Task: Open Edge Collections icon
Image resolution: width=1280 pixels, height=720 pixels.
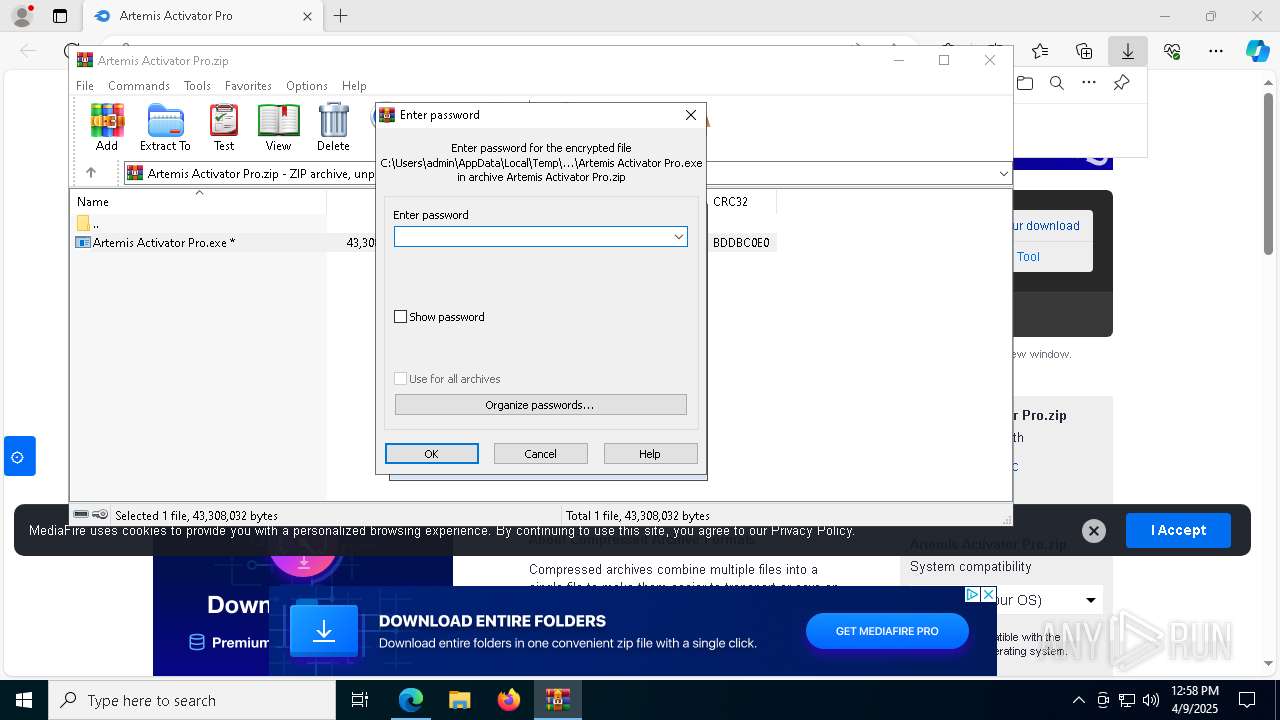Action: point(1084,51)
